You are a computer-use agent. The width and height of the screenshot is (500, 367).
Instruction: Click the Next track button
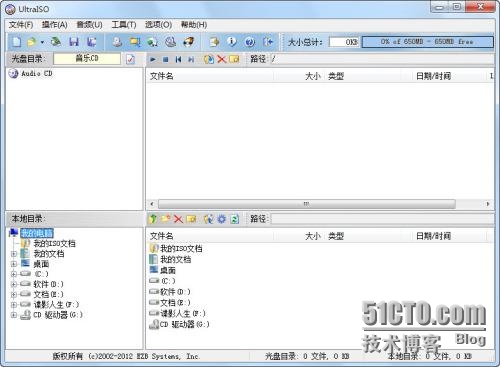tap(191, 59)
